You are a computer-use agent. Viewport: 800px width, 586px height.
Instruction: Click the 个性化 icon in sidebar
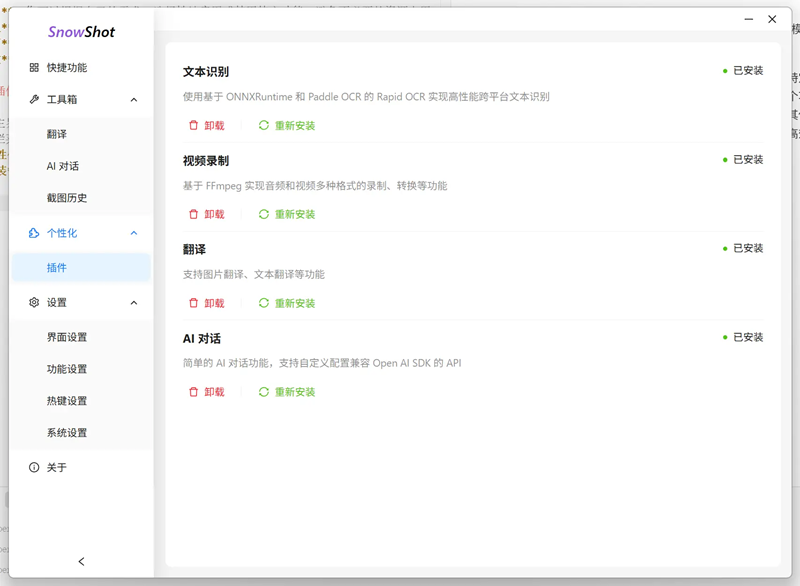34,233
